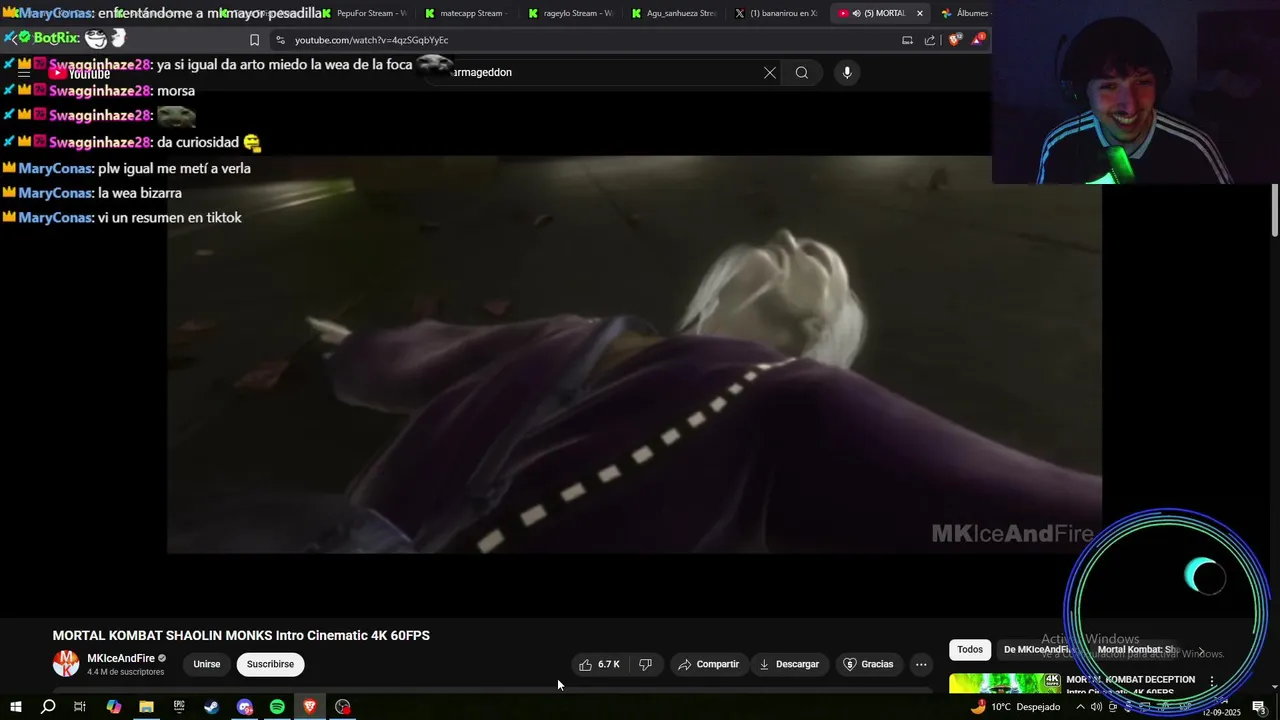Viewport: 1280px width, 720px height.
Task: Select the youtube.com address bar URL
Action: pos(371,40)
